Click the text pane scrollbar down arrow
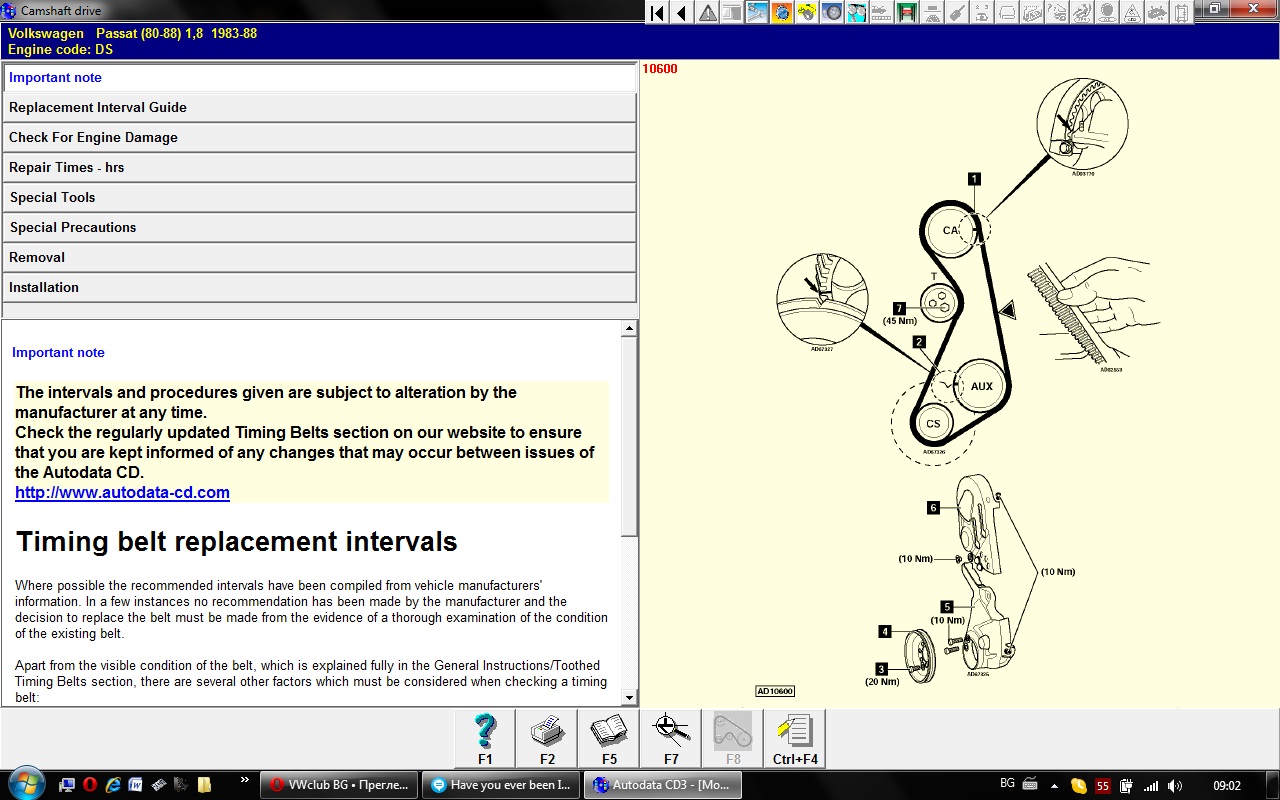This screenshot has width=1280, height=800. [x=629, y=698]
